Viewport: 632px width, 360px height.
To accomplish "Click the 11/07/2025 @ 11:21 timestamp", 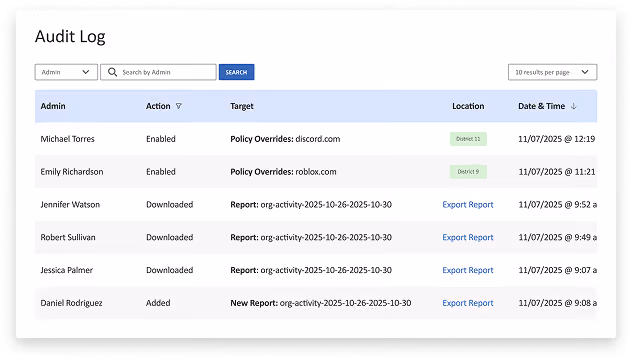I will 557,172.
